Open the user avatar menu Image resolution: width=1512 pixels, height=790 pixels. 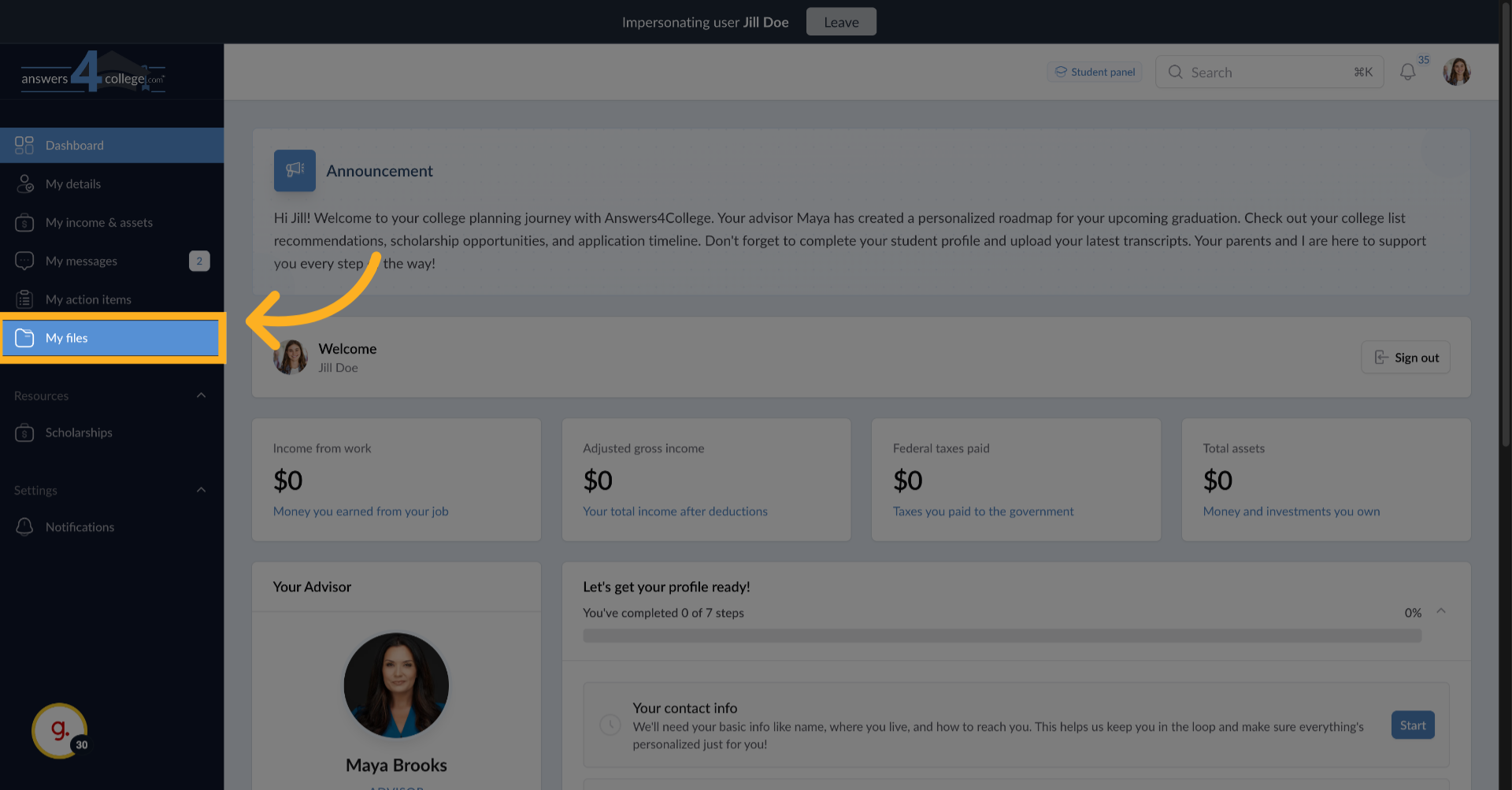coord(1456,72)
